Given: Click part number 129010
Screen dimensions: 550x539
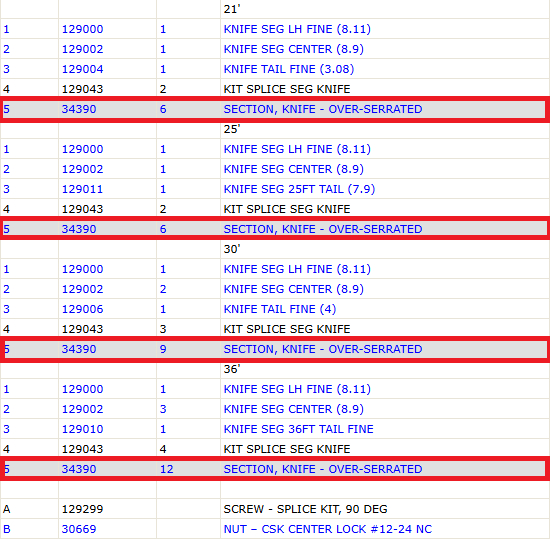Looking at the screenshot, I should [82, 429].
